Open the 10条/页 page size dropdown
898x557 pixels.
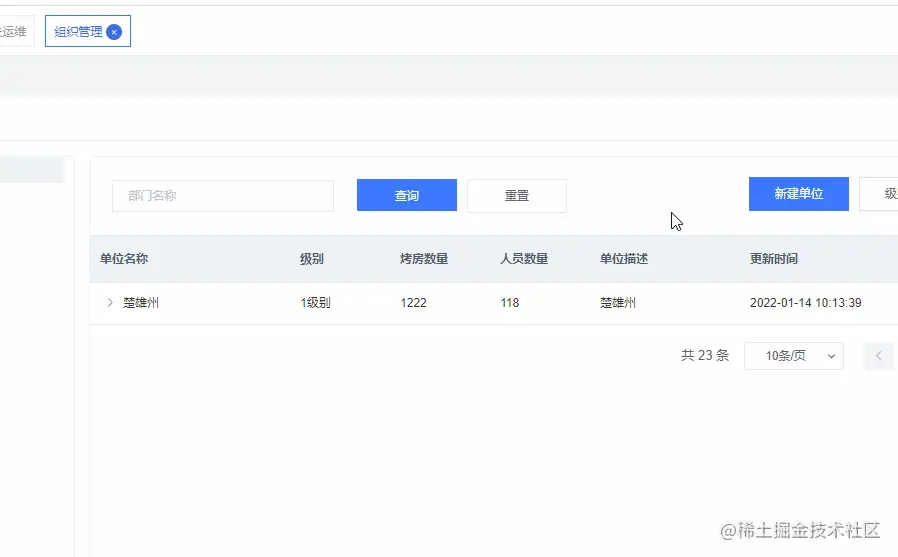[794, 356]
